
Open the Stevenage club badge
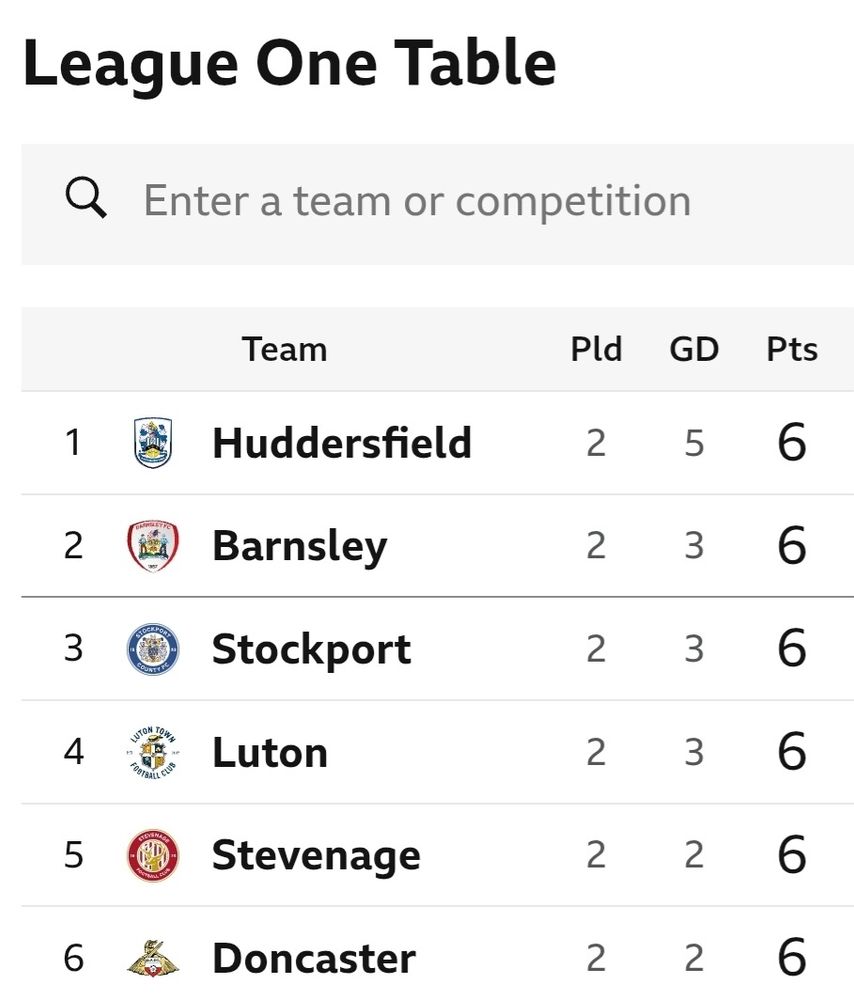(x=153, y=855)
